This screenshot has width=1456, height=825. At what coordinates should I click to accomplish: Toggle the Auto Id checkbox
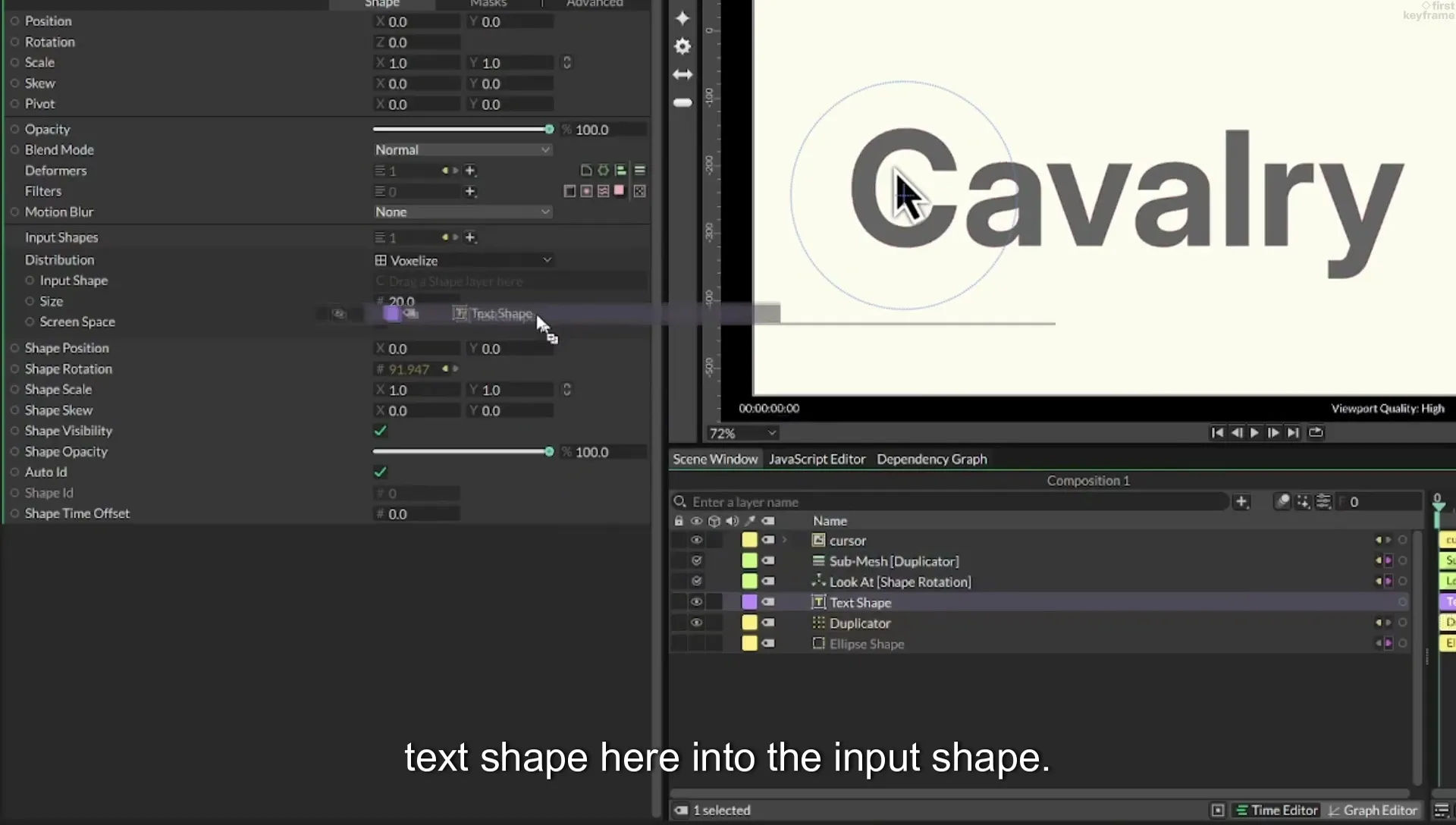[x=381, y=472]
